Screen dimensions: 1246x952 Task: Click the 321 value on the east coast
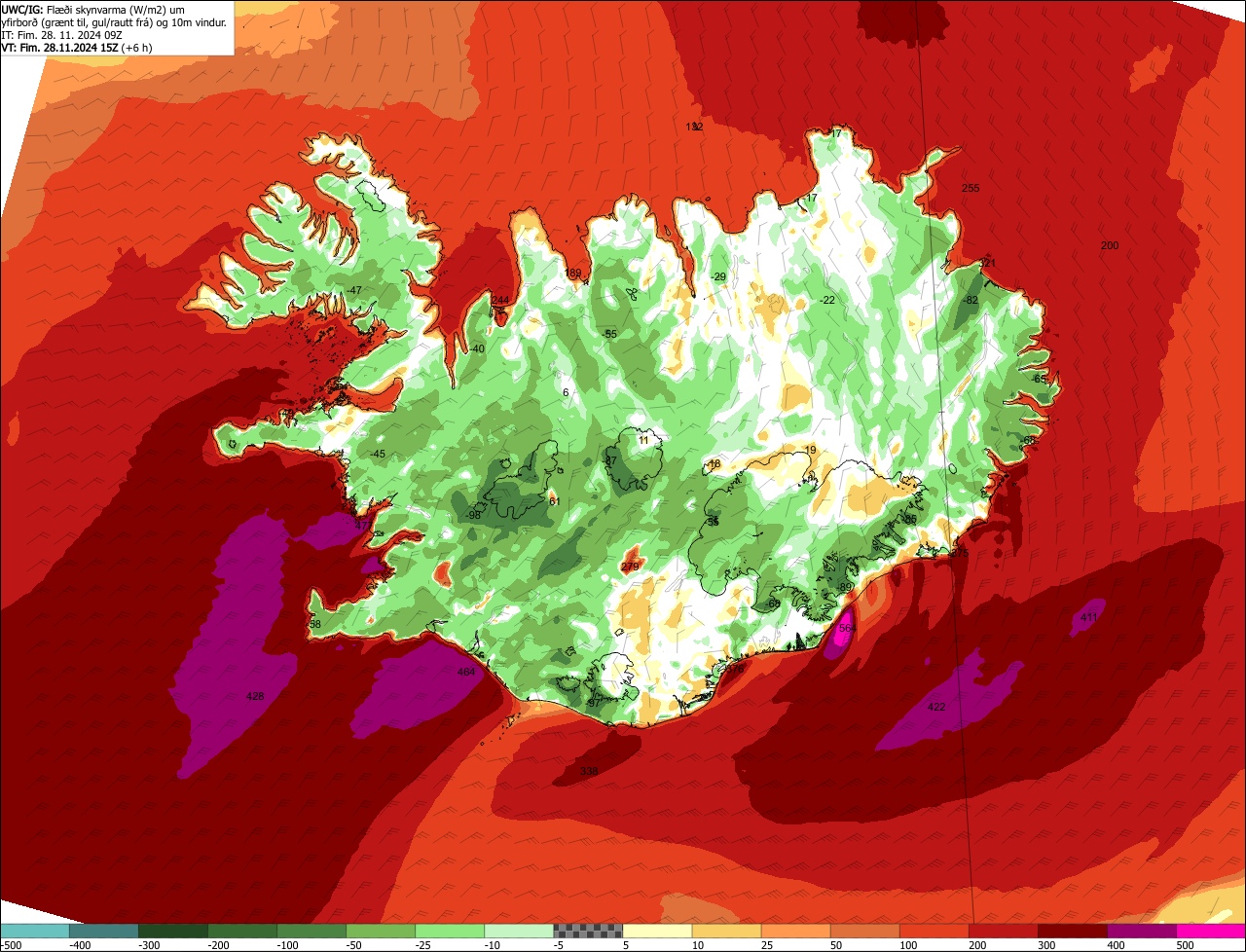[988, 264]
